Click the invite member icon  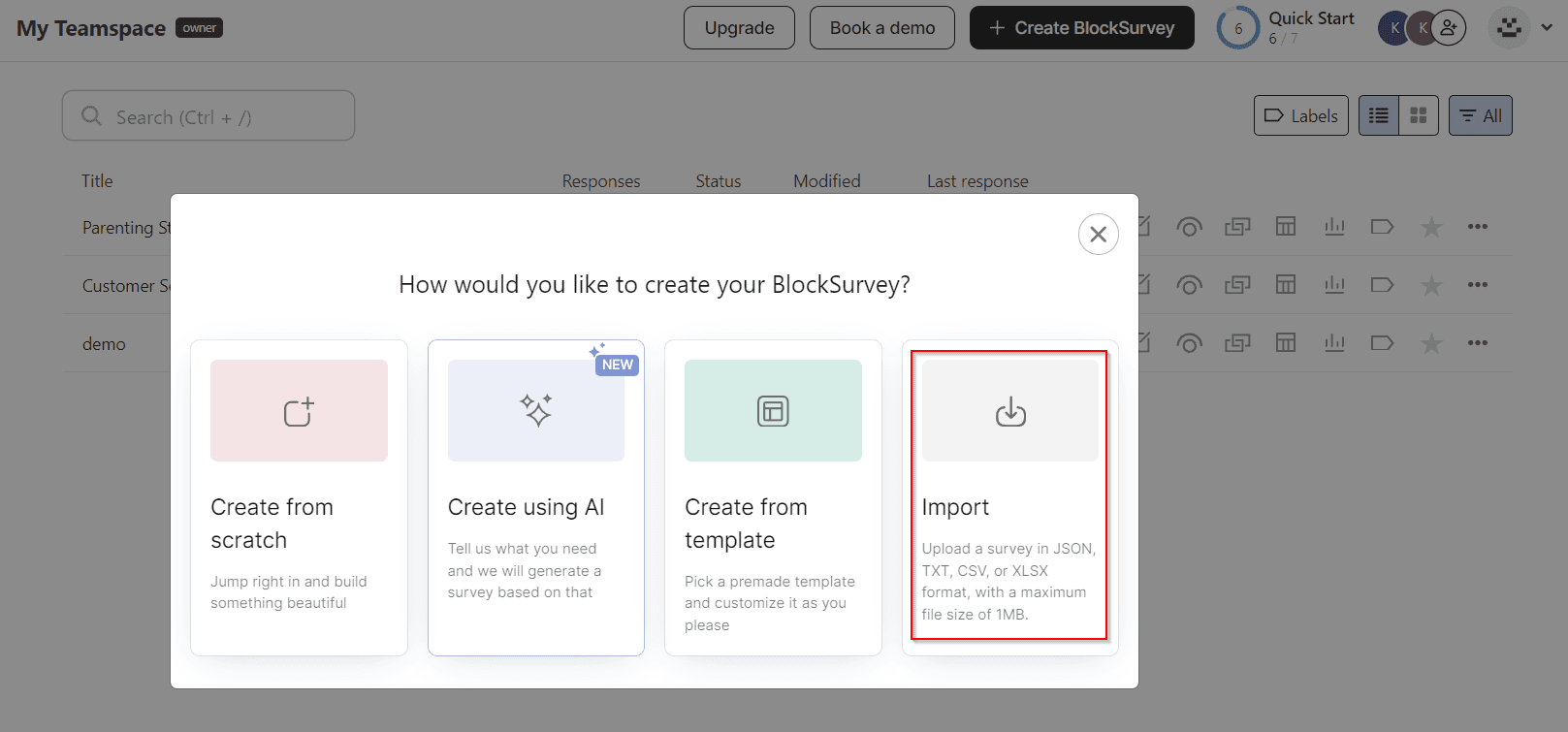[x=1449, y=28]
